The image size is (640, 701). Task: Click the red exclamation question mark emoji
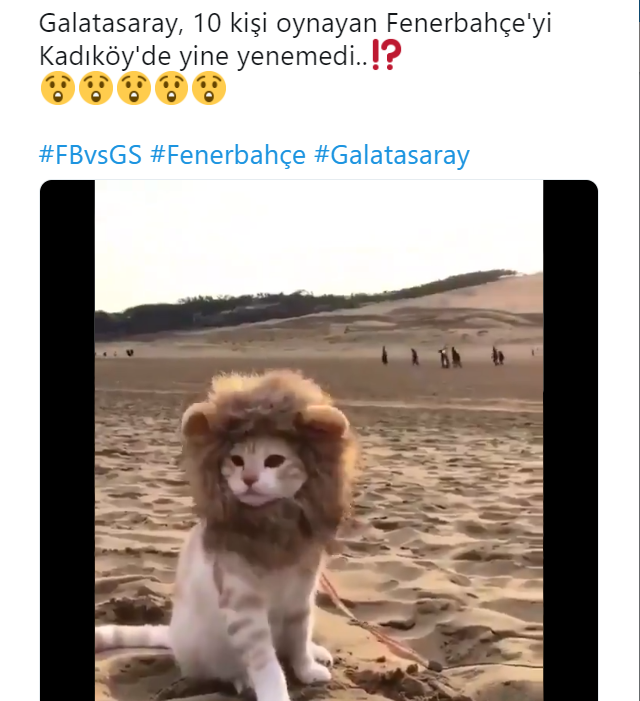point(386,56)
